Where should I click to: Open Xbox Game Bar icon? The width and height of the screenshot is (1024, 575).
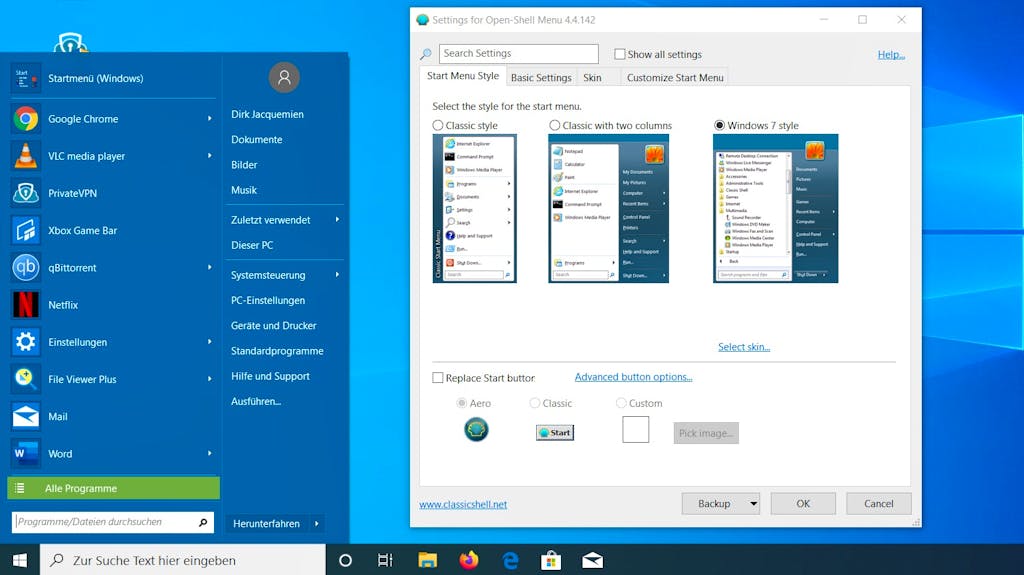[x=25, y=231]
